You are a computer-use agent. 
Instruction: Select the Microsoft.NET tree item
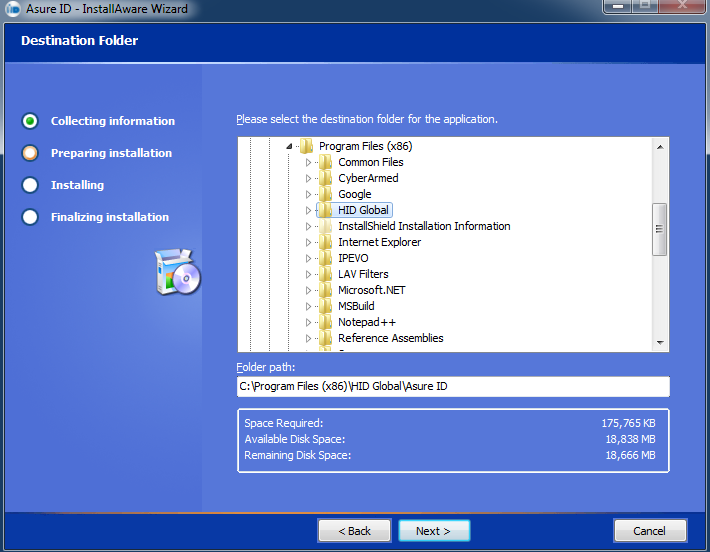click(372, 290)
